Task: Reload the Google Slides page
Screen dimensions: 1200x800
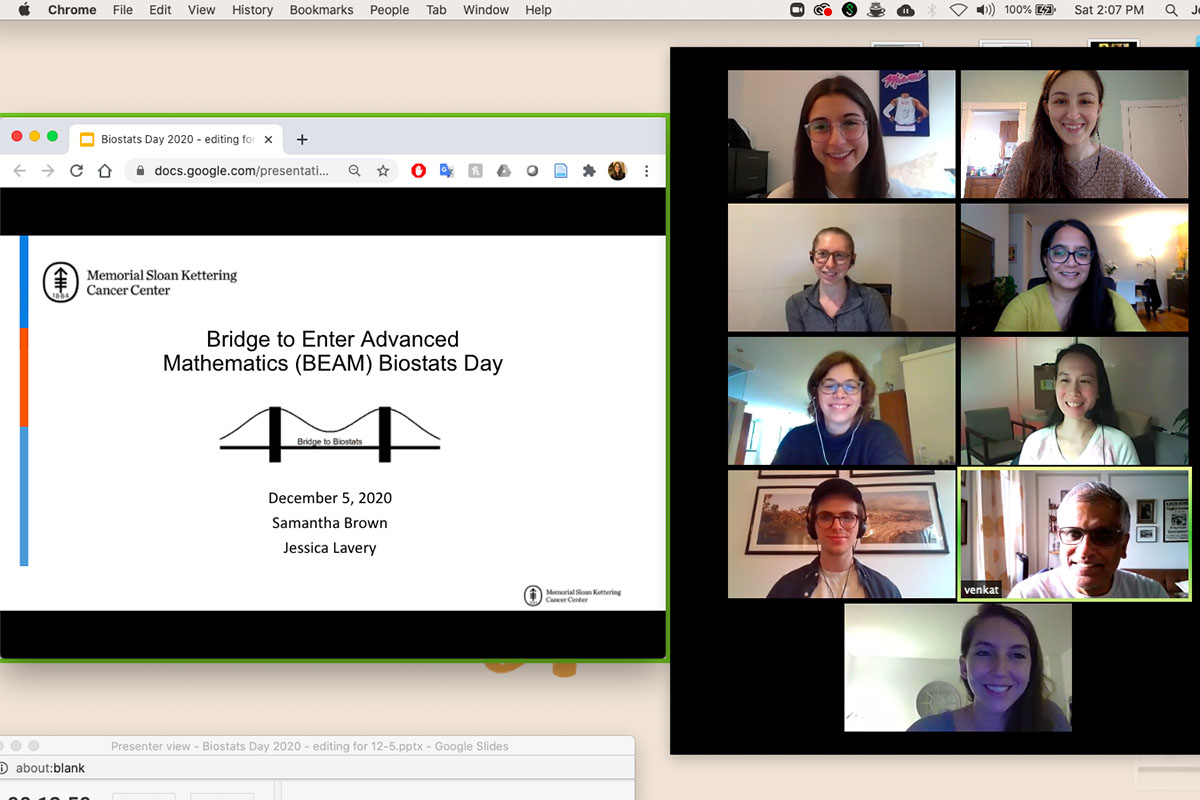Action: point(76,171)
